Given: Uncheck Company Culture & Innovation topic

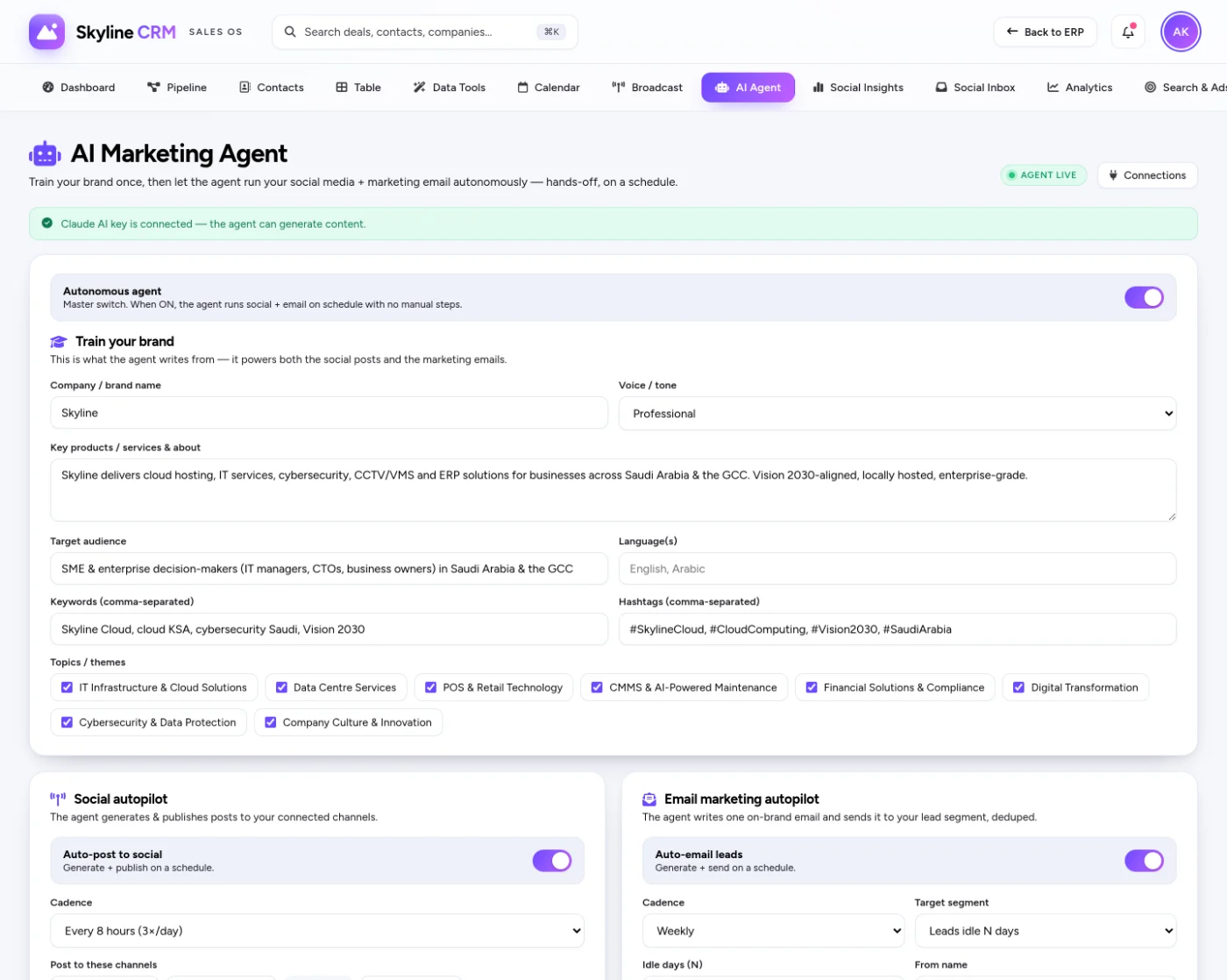Looking at the screenshot, I should tap(271, 722).
